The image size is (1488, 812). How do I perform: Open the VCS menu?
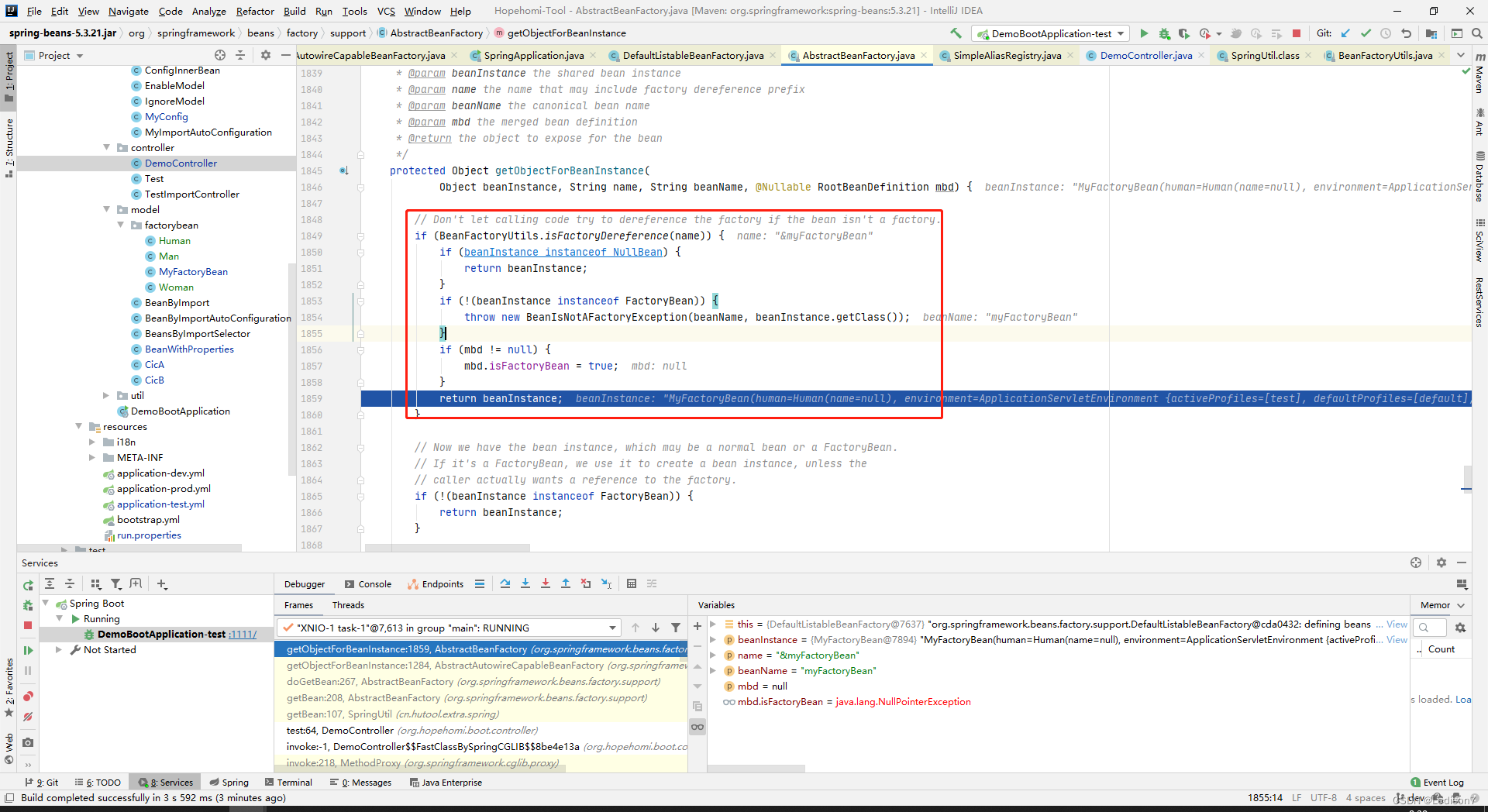386,11
